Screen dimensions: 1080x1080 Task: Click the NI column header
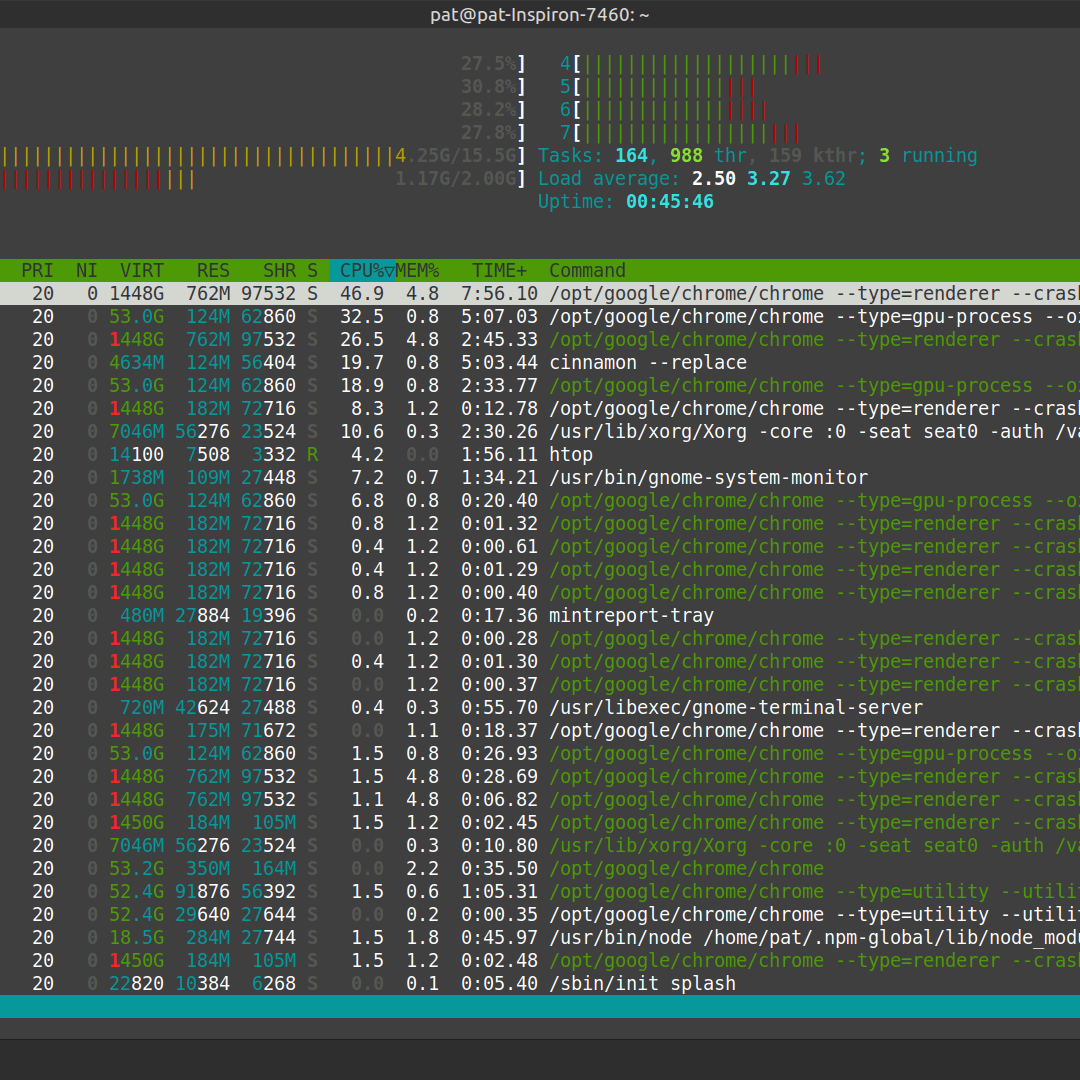click(87, 271)
